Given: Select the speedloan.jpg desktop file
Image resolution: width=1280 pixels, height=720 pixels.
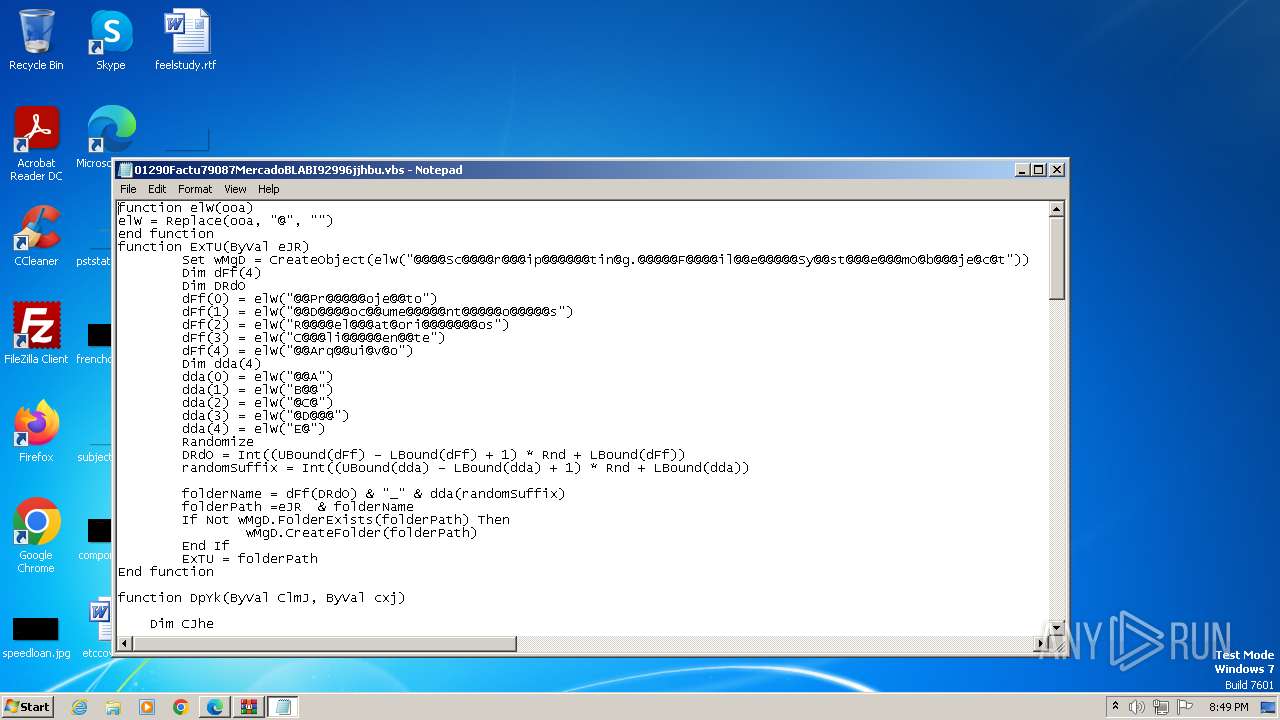Looking at the screenshot, I should tap(36, 638).
